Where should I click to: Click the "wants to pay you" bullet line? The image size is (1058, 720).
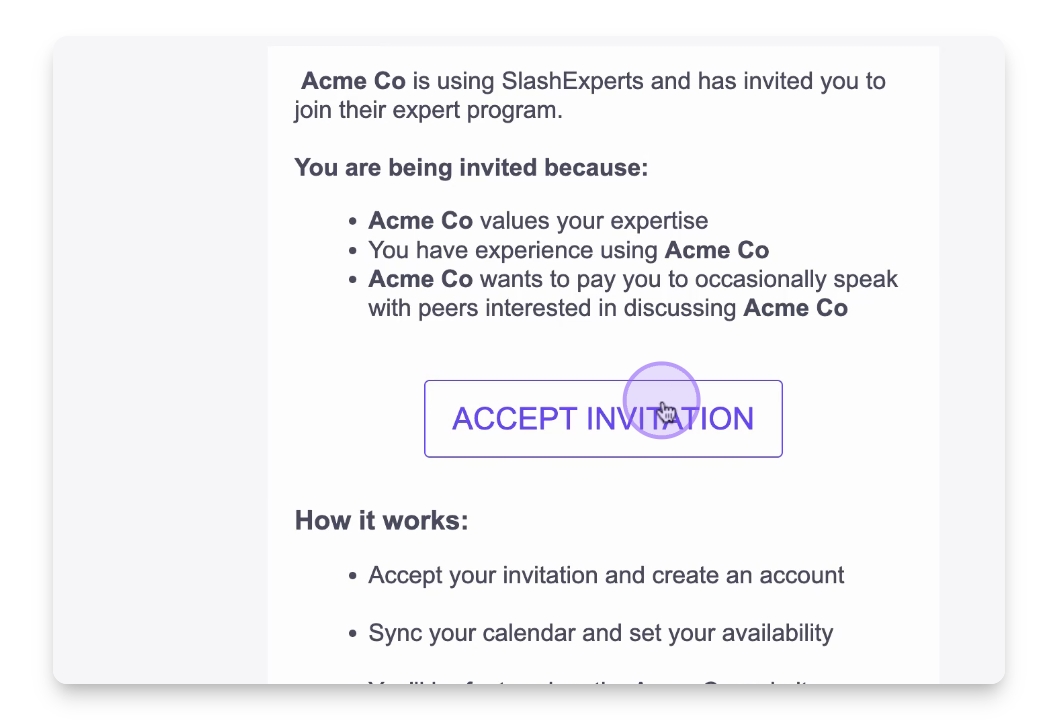632,279
